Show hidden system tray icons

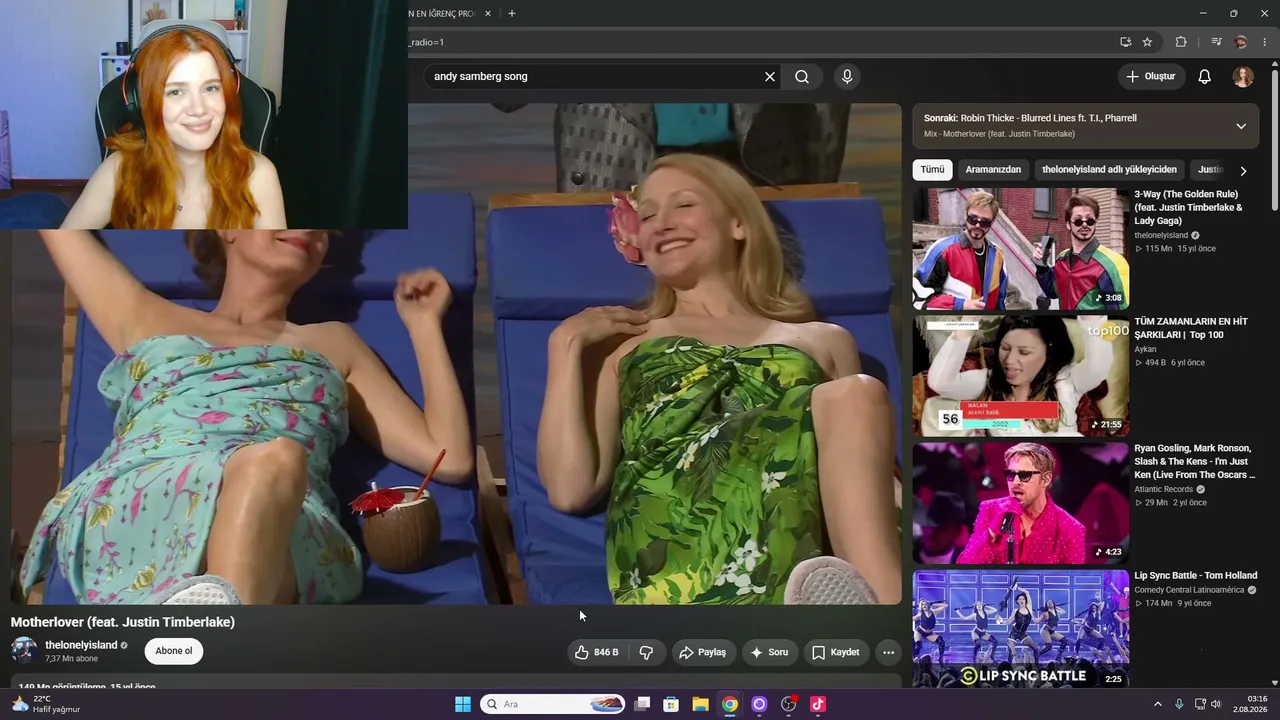pos(1158,704)
